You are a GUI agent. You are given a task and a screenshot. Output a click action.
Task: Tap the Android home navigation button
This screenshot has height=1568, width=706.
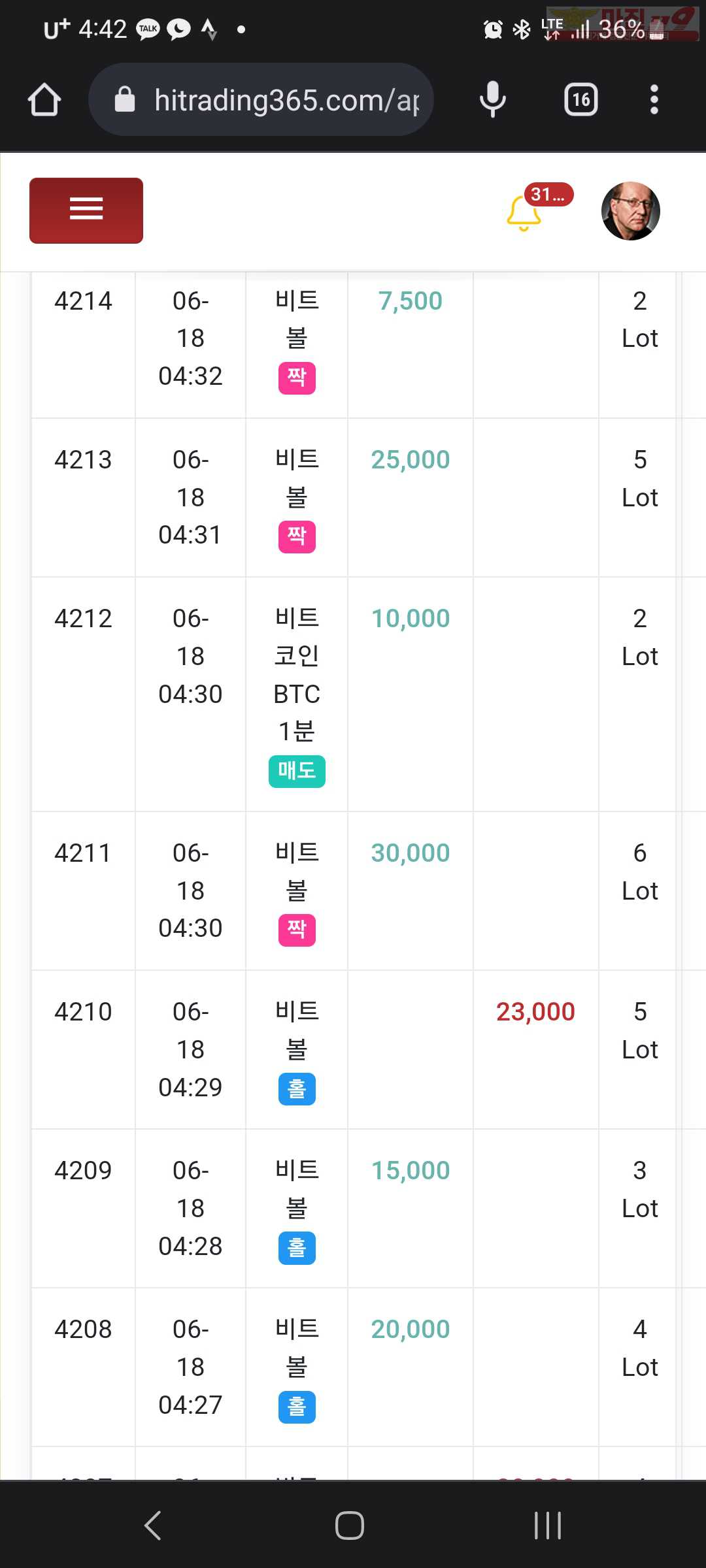350,1526
